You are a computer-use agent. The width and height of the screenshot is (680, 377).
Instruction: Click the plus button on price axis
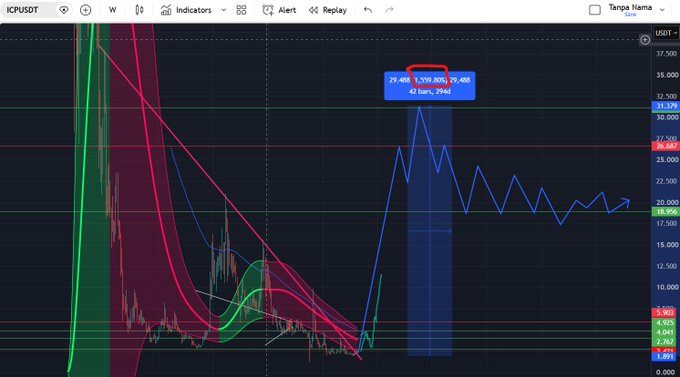[645, 40]
